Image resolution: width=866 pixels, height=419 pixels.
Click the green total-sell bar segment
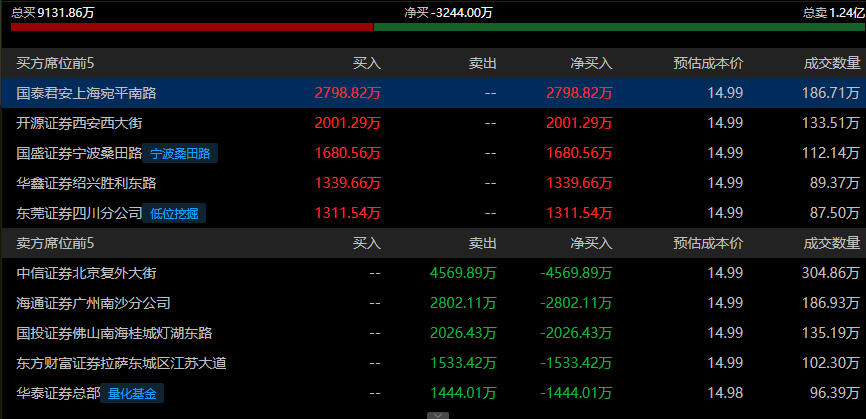point(619,27)
